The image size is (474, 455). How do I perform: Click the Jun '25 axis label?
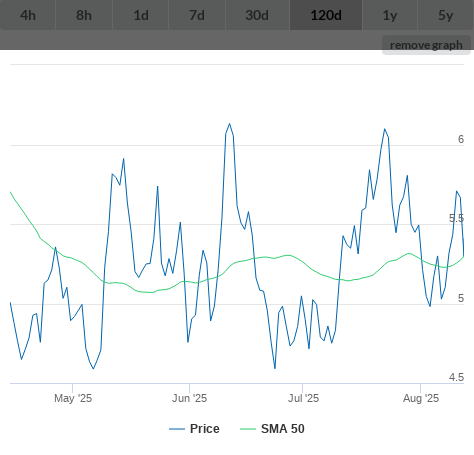[x=189, y=398]
